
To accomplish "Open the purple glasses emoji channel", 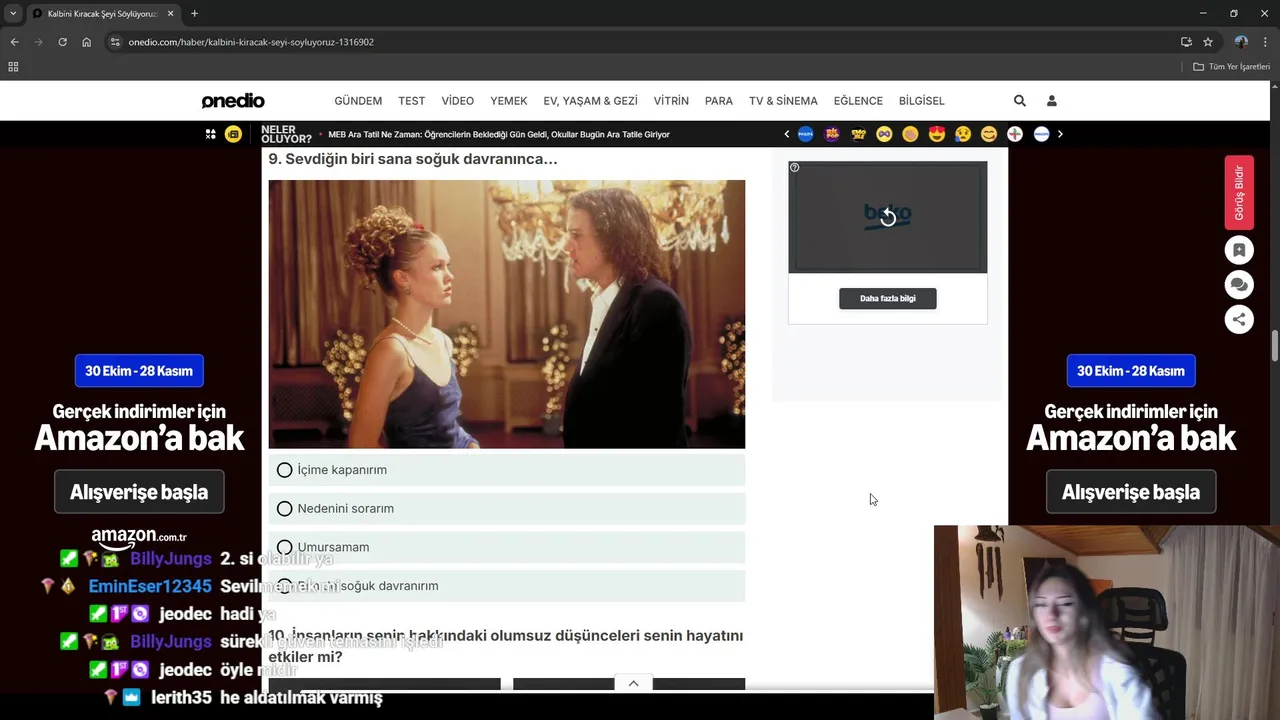I will pos(884,134).
